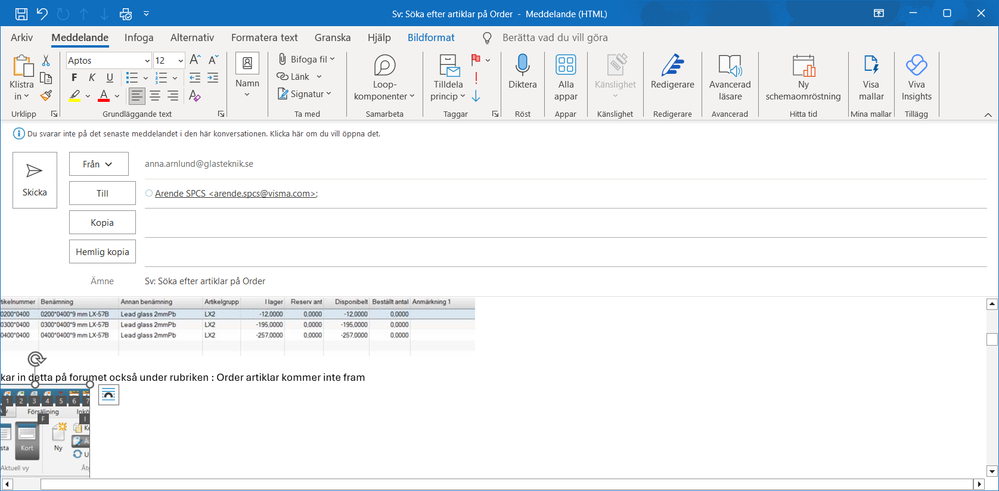999x491 pixels.
Task: Open the red font color dropdown arrow
Action: click(119, 97)
